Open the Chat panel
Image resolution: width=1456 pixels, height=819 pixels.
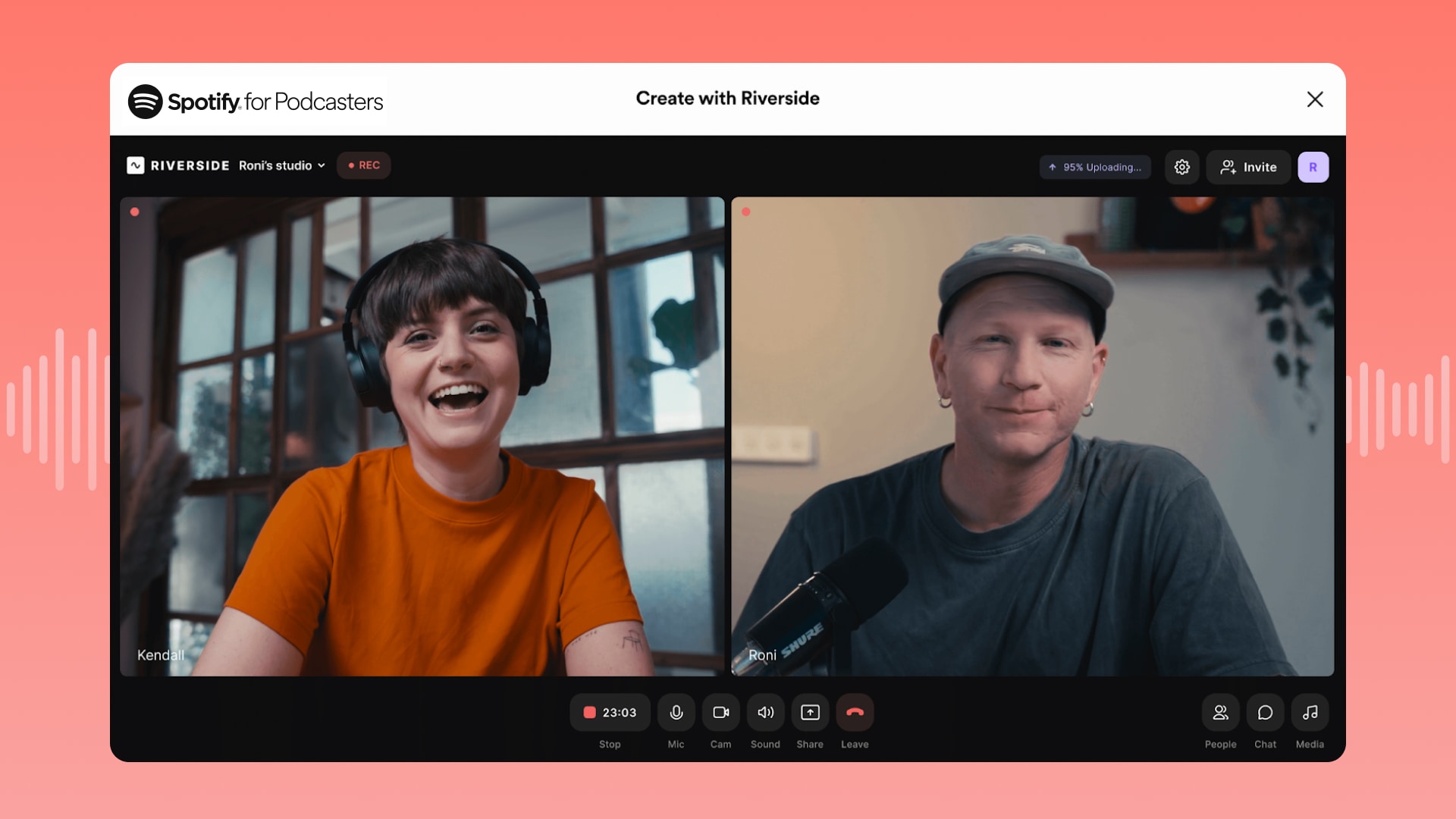point(1265,712)
